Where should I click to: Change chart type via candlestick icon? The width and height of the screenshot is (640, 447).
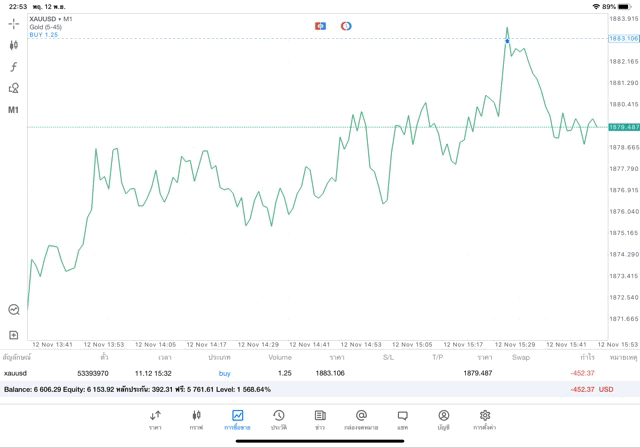(14, 45)
